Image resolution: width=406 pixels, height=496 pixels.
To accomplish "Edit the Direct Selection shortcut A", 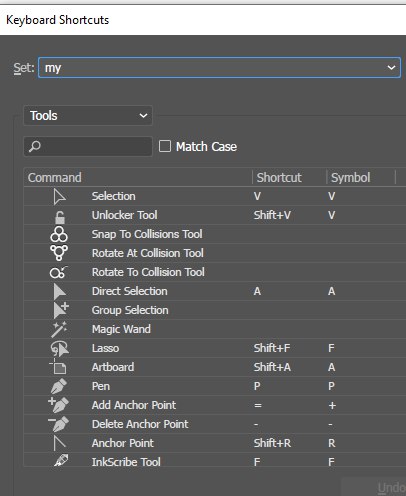I will click(x=257, y=291).
